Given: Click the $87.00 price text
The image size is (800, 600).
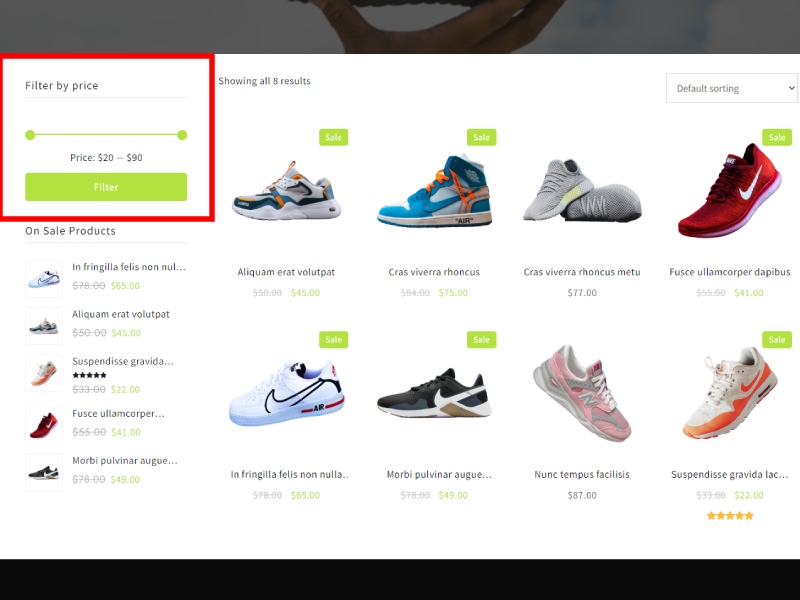Looking at the screenshot, I should pos(582,495).
